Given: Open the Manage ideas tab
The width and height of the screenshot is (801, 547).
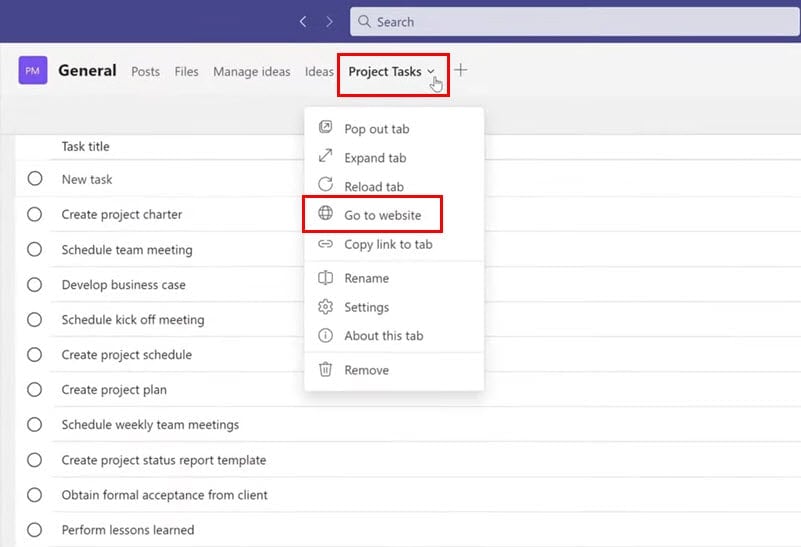Looking at the screenshot, I should pyautogui.click(x=251, y=71).
